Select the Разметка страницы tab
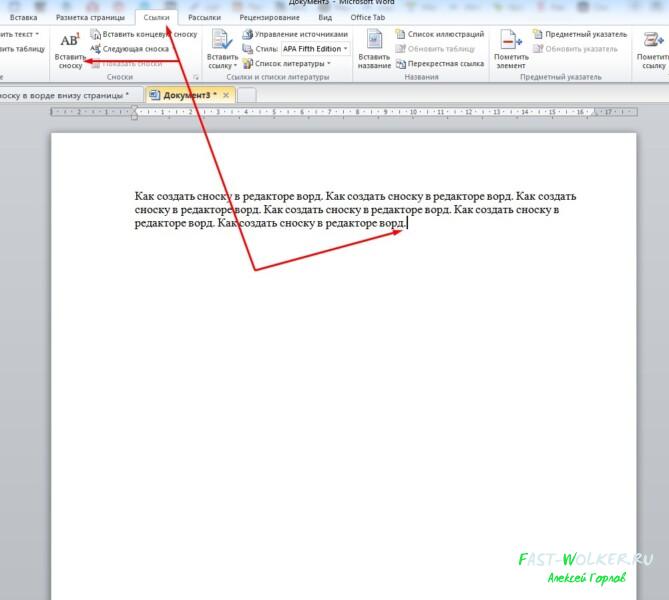The height and width of the screenshot is (600, 669). (90, 17)
